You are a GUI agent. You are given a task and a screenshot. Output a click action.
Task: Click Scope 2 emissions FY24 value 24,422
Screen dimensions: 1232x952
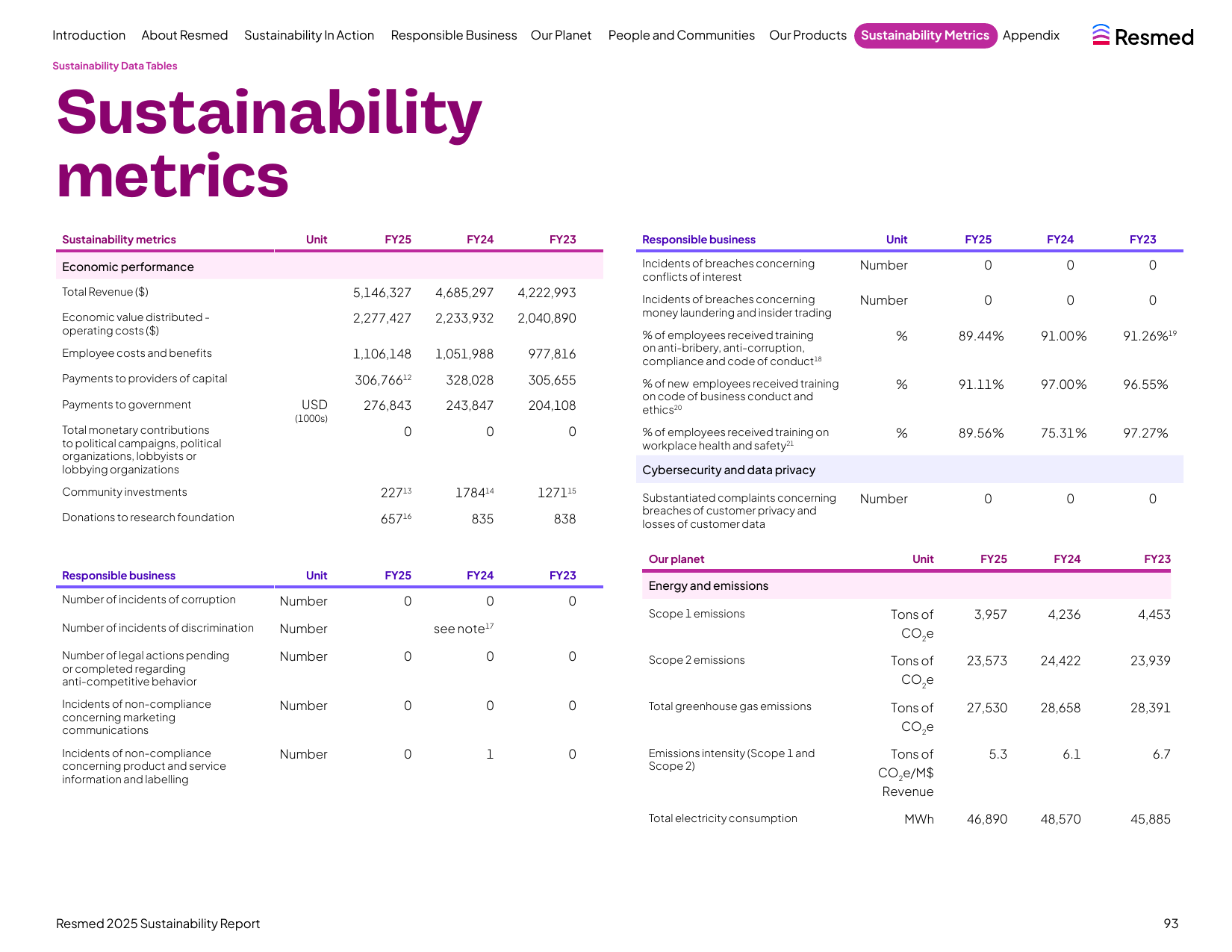coord(1060,661)
